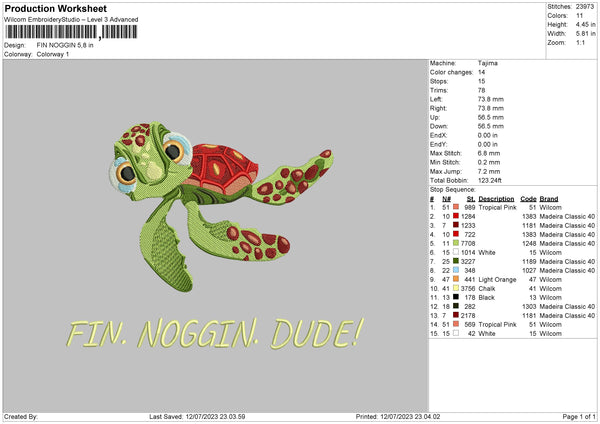The width and height of the screenshot is (600, 424).
Task: Click stitch count 2178 in row 13
Action: [x=468, y=316]
